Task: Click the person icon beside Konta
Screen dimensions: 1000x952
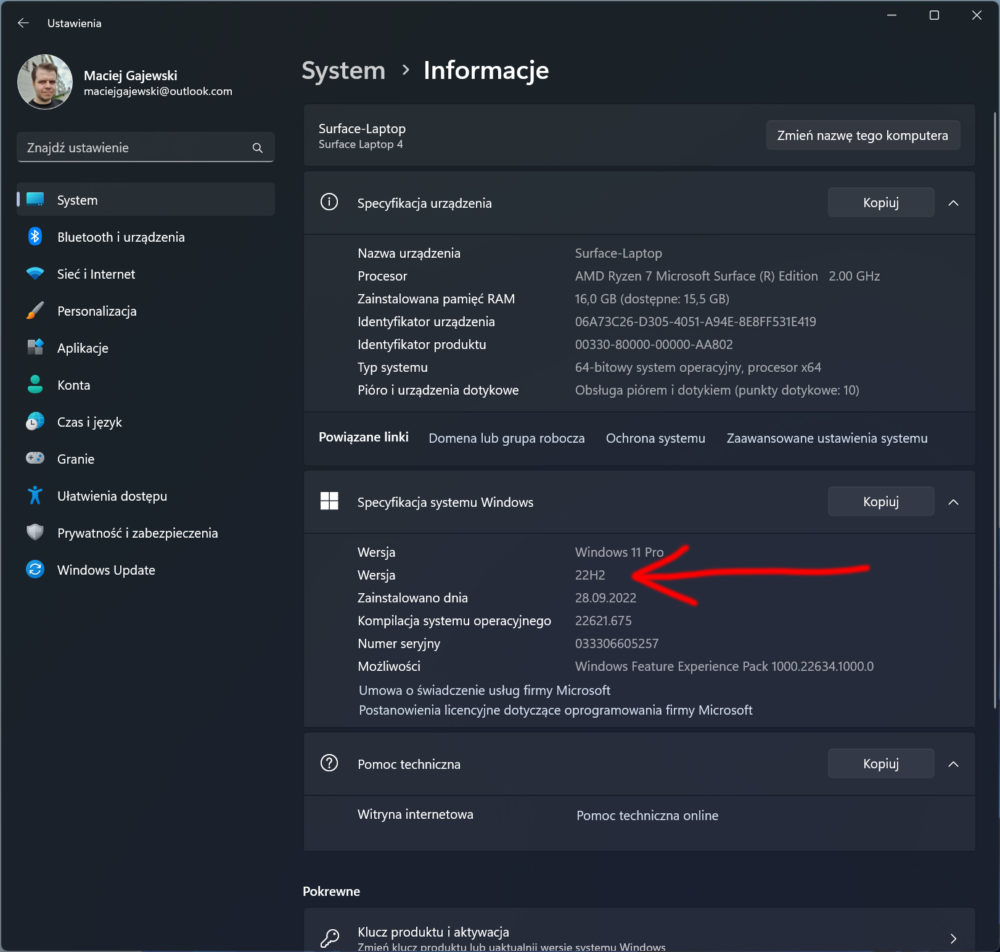Action: (35, 384)
